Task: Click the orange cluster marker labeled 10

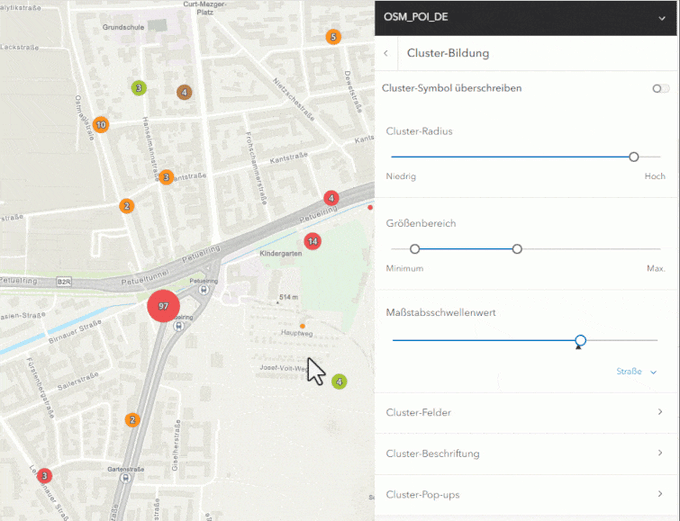Action: point(101,125)
